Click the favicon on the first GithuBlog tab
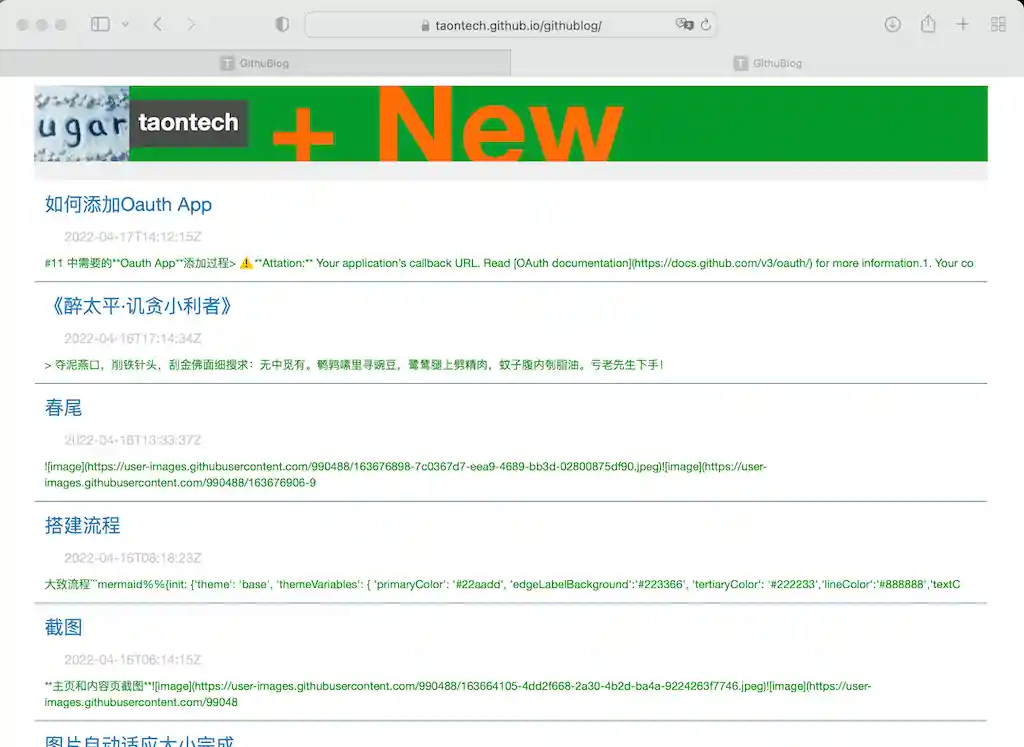 click(x=227, y=63)
